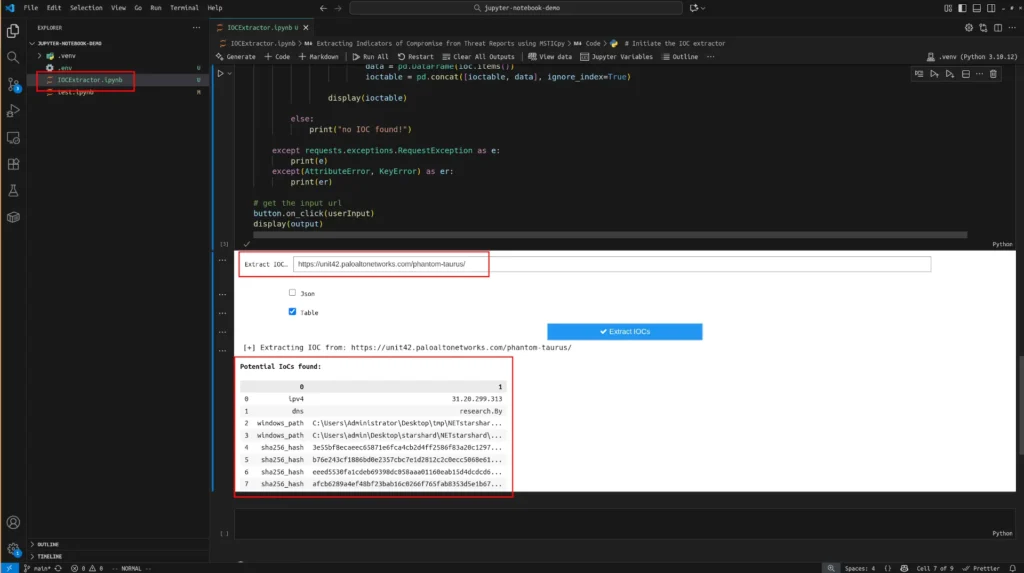Open the Selection menu

[86, 8]
